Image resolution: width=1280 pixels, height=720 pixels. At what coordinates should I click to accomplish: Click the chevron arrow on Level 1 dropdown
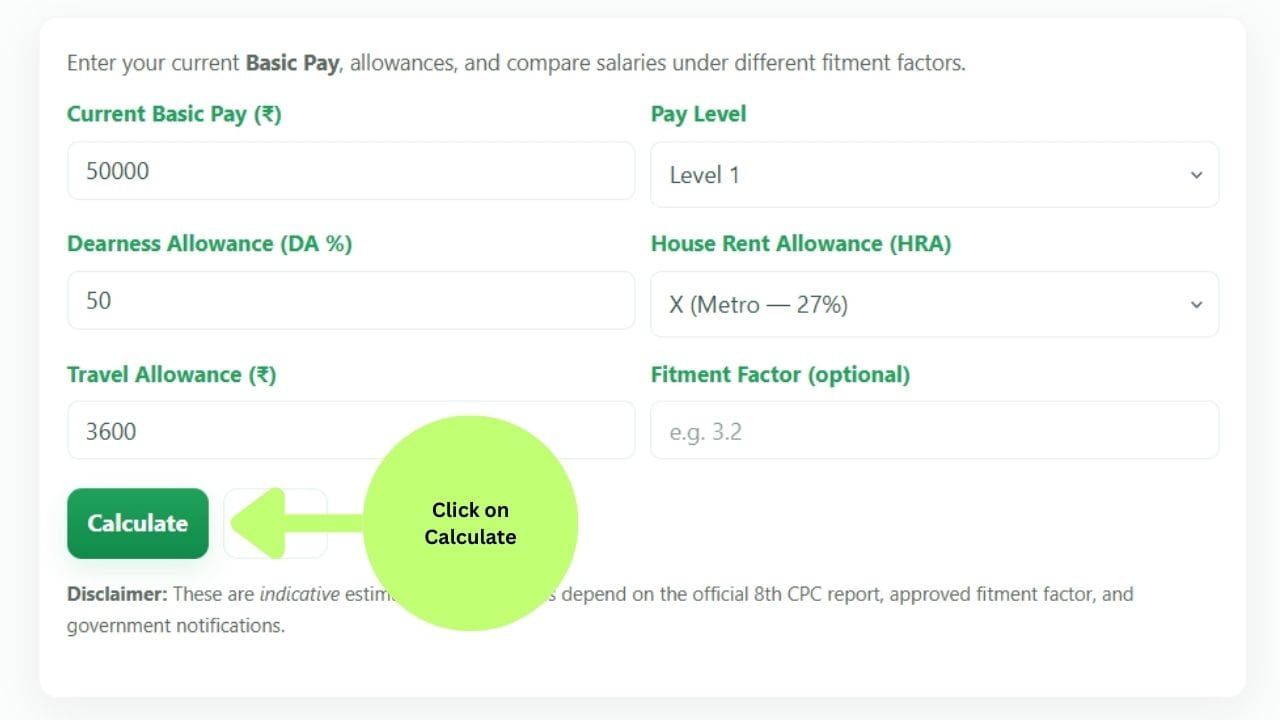coord(1196,175)
